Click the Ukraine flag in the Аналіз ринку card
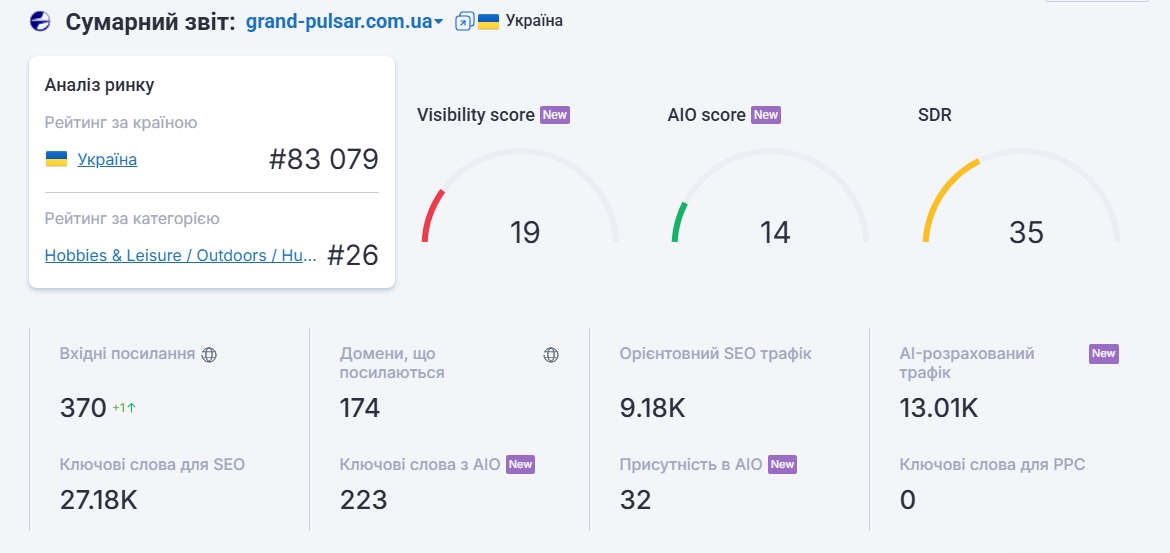The height and width of the screenshot is (553, 1170). click(57, 159)
